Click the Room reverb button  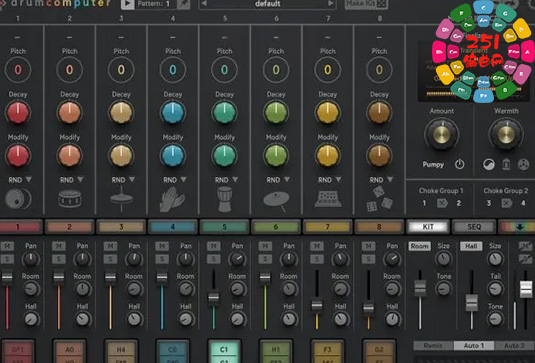click(x=419, y=246)
